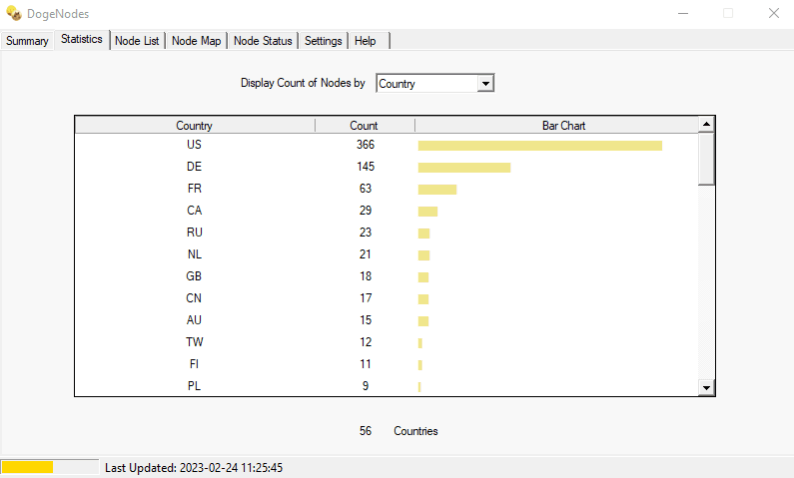Select the Help tab

[365, 41]
